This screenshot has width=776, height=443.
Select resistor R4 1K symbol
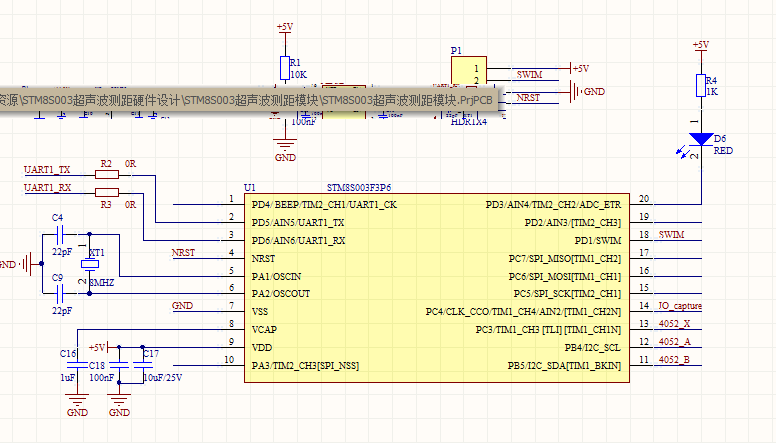701,85
